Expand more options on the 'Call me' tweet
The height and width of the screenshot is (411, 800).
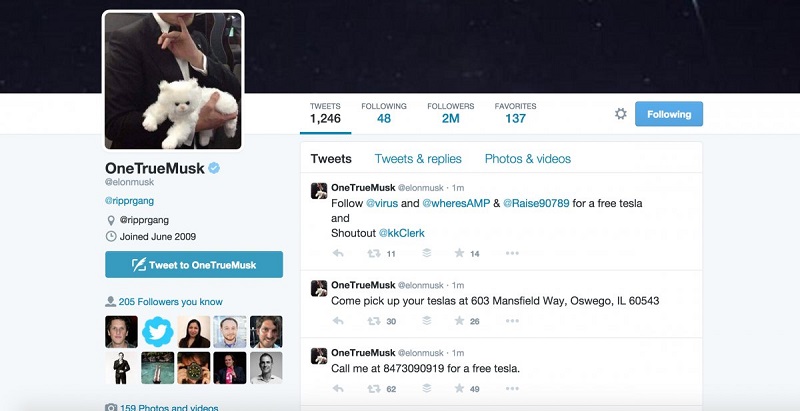[512, 389]
